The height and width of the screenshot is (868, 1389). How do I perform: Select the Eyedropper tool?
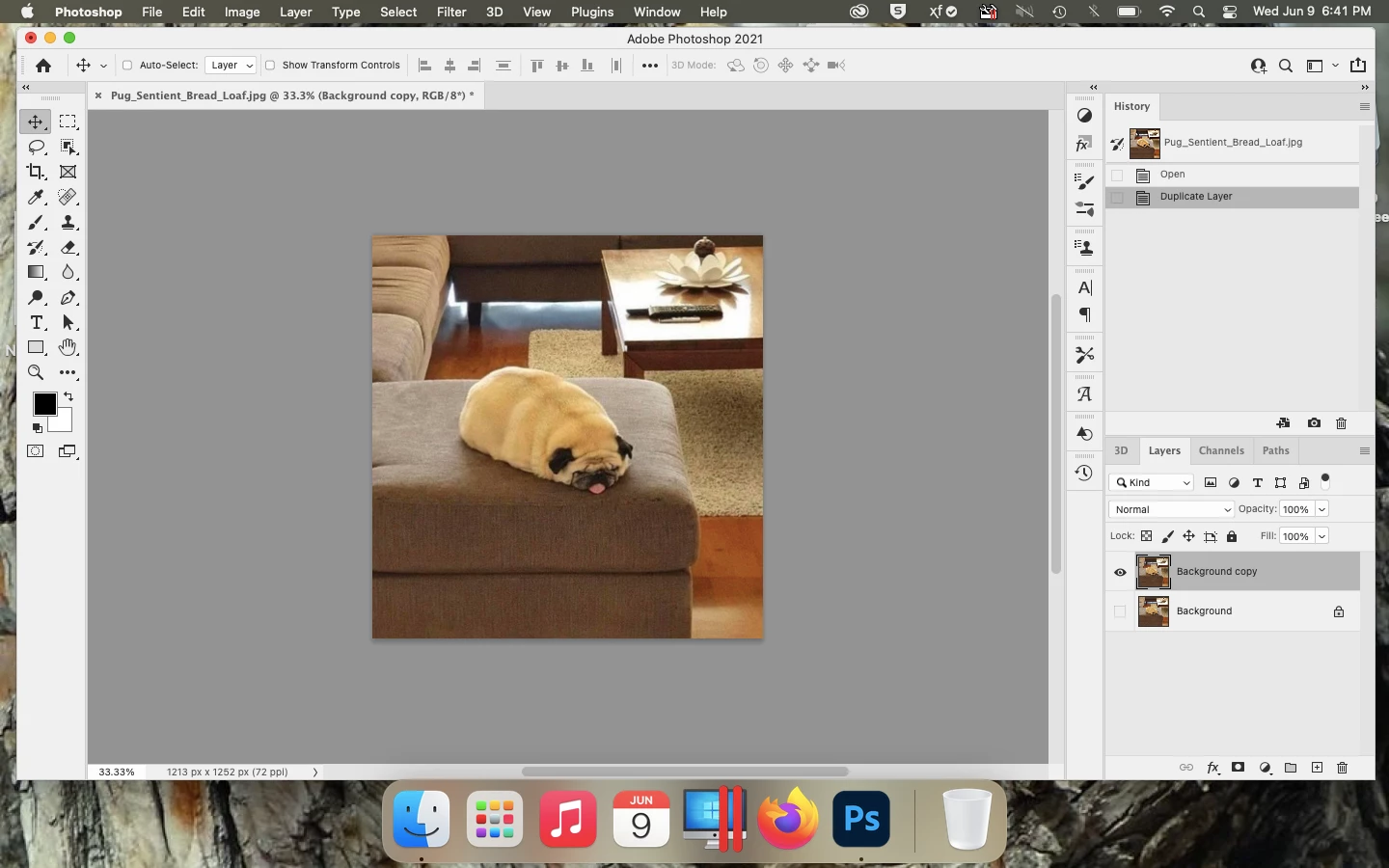(36, 197)
